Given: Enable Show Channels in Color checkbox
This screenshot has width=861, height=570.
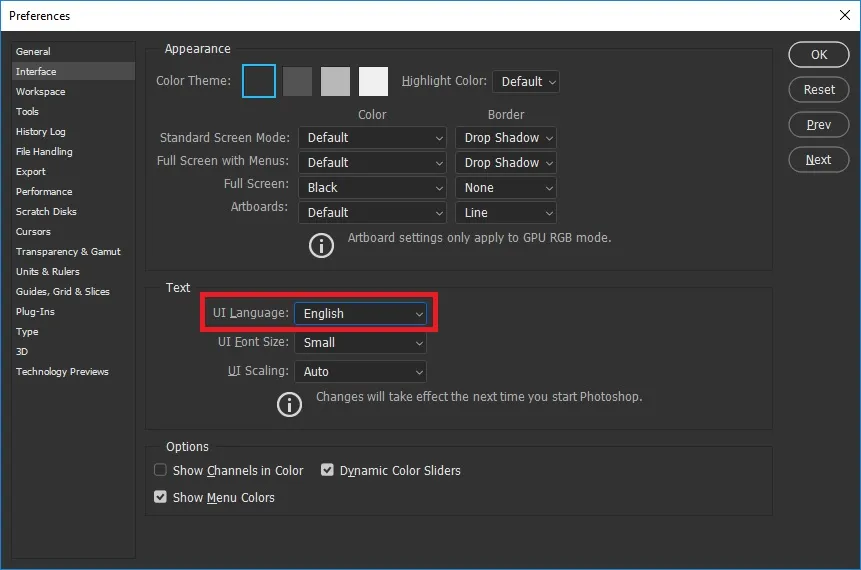Looking at the screenshot, I should [x=160, y=470].
